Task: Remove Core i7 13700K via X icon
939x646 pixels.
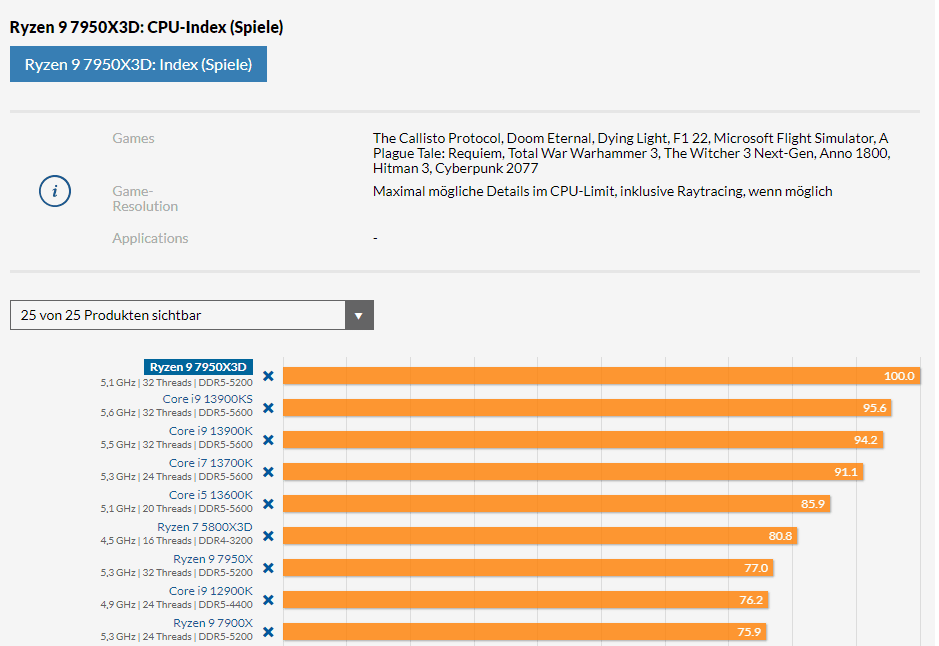Action: pyautogui.click(x=268, y=472)
